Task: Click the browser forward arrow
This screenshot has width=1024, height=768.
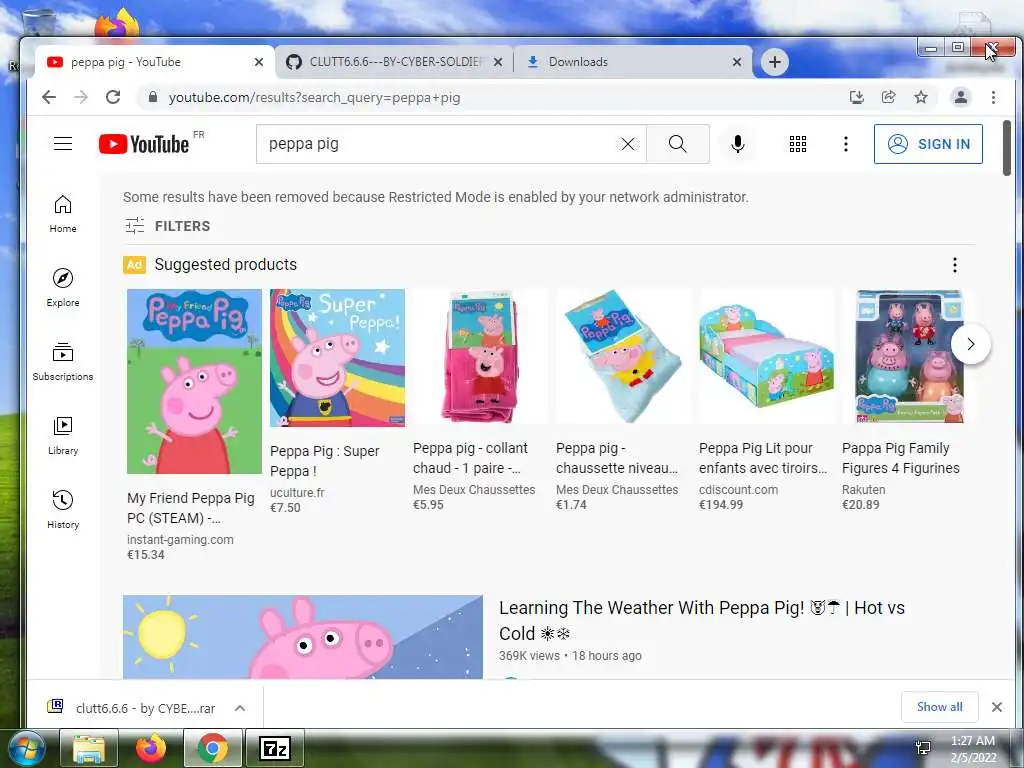Action: (x=81, y=97)
